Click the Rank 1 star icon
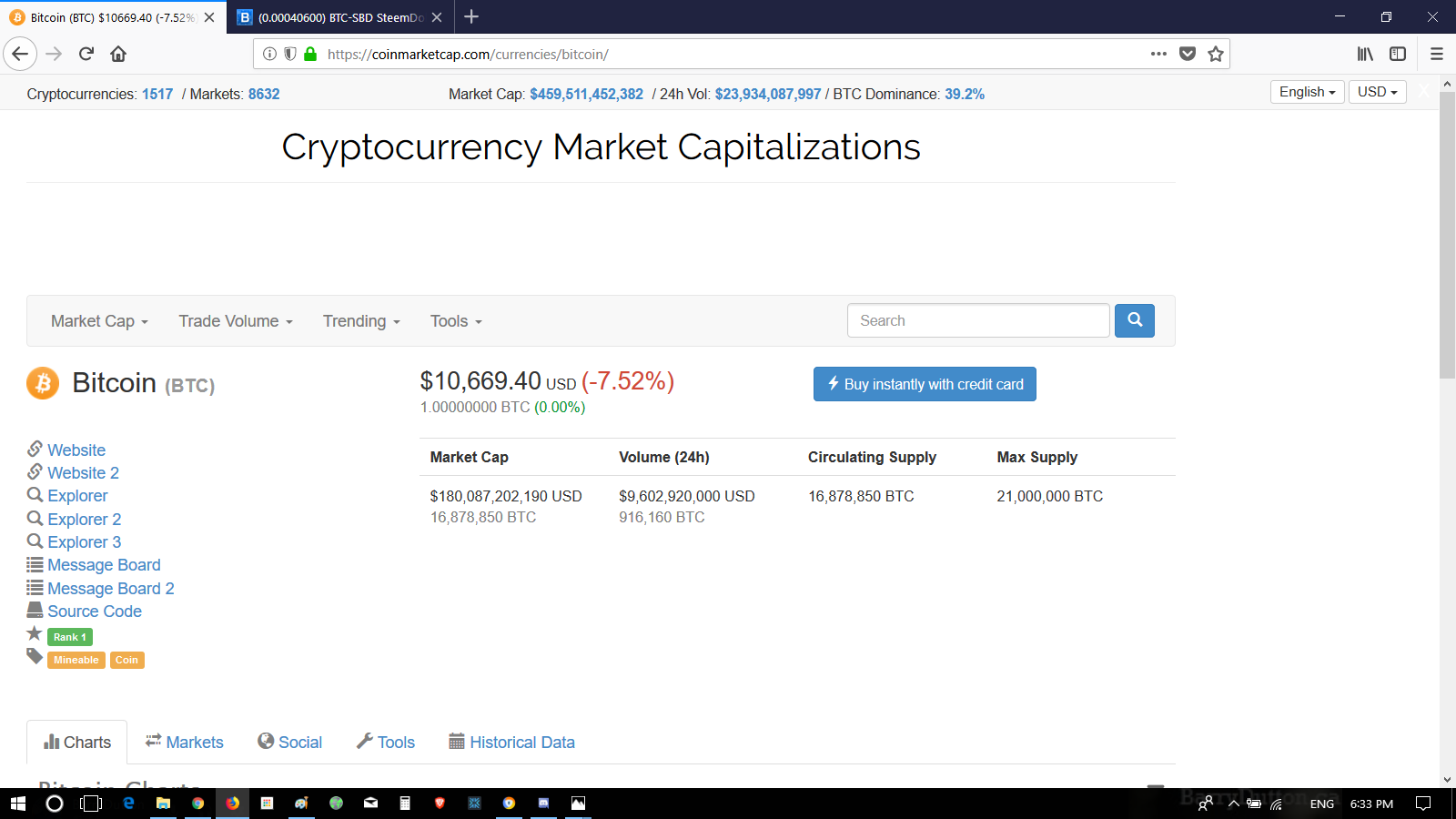Viewport: 1456px width, 819px height. [x=35, y=633]
